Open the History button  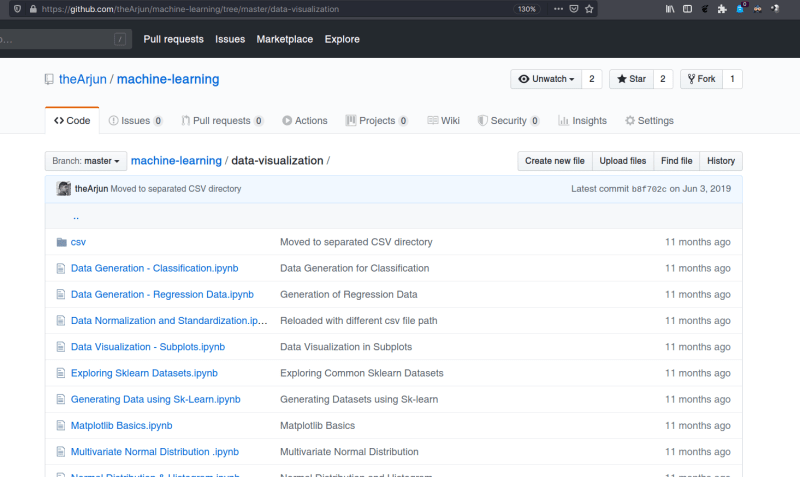click(x=721, y=161)
